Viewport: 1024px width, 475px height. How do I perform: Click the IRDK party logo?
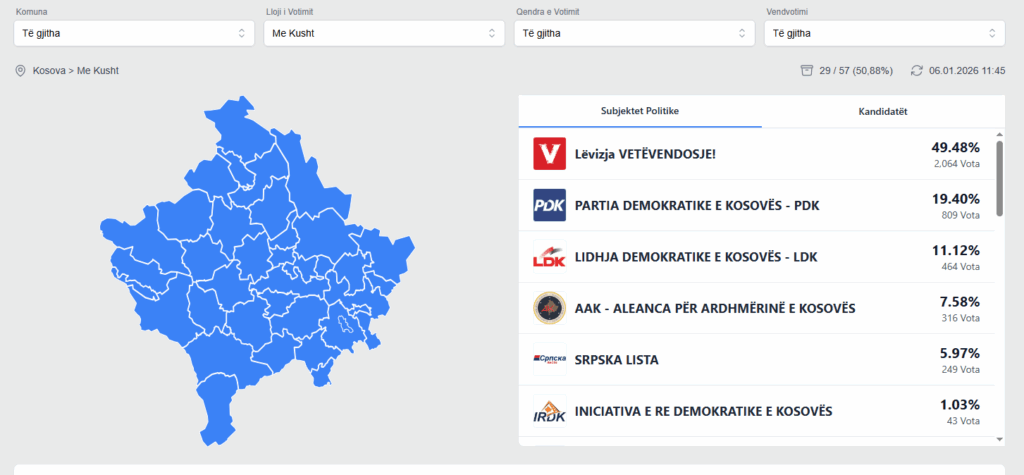[550, 411]
